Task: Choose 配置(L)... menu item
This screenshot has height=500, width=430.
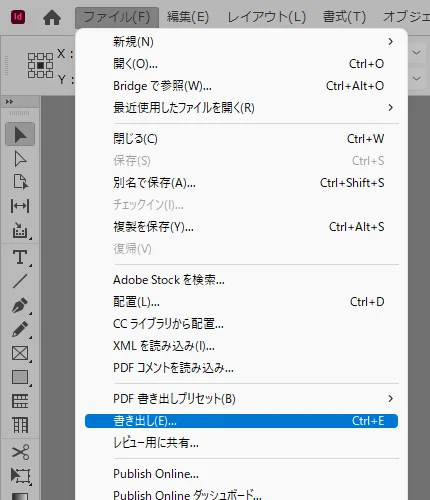Action: [241, 302]
